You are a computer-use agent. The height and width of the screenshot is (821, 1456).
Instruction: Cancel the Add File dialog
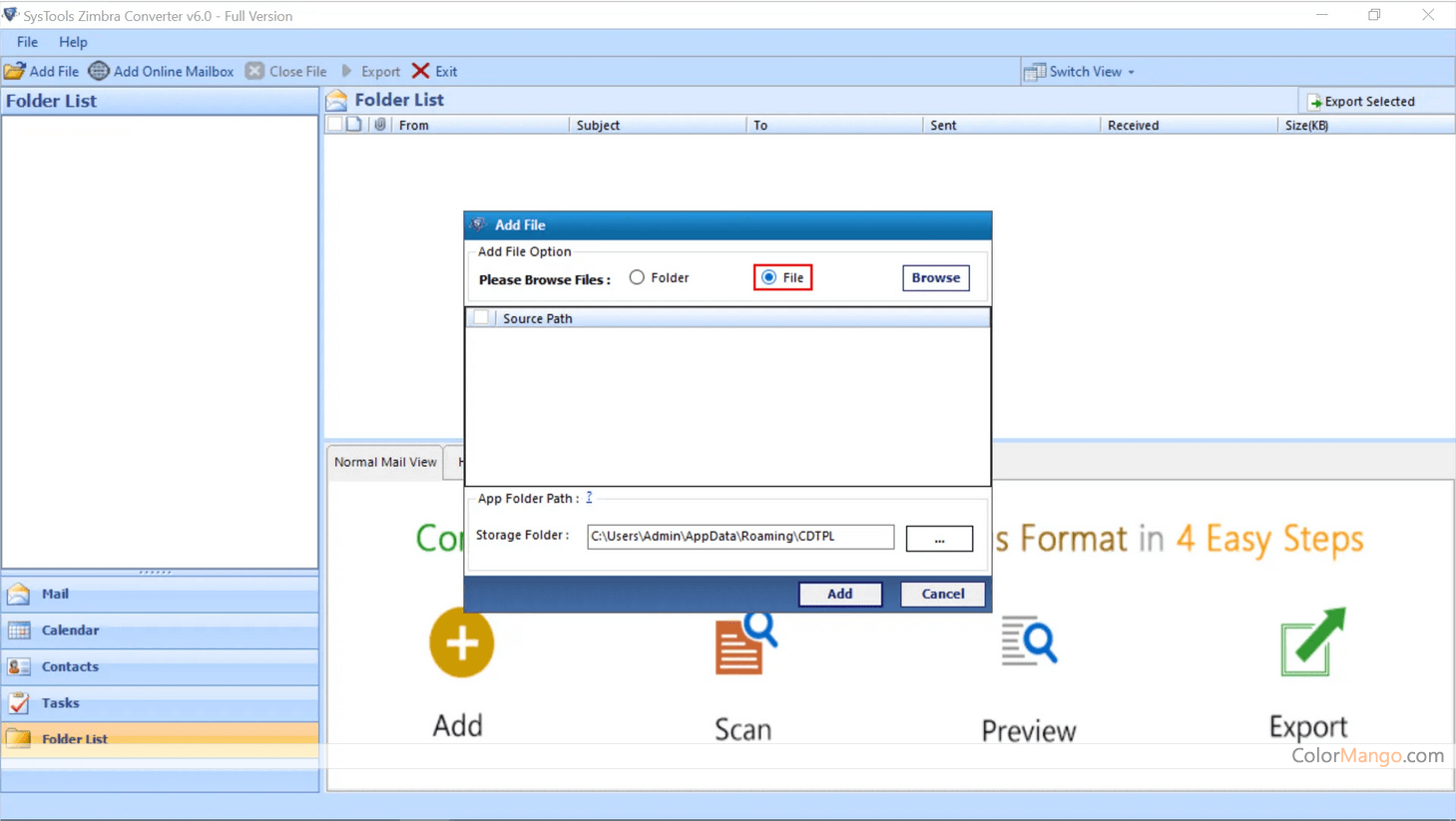coord(942,594)
